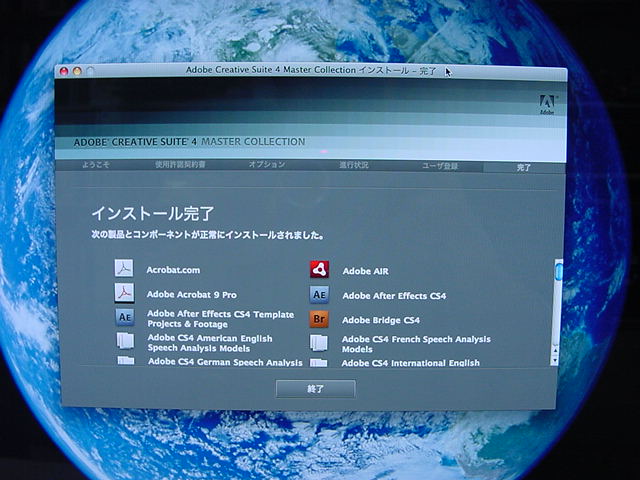Click Adobe CS4 French Speech Analysis Models text
640x480 pixels.
pos(416,344)
